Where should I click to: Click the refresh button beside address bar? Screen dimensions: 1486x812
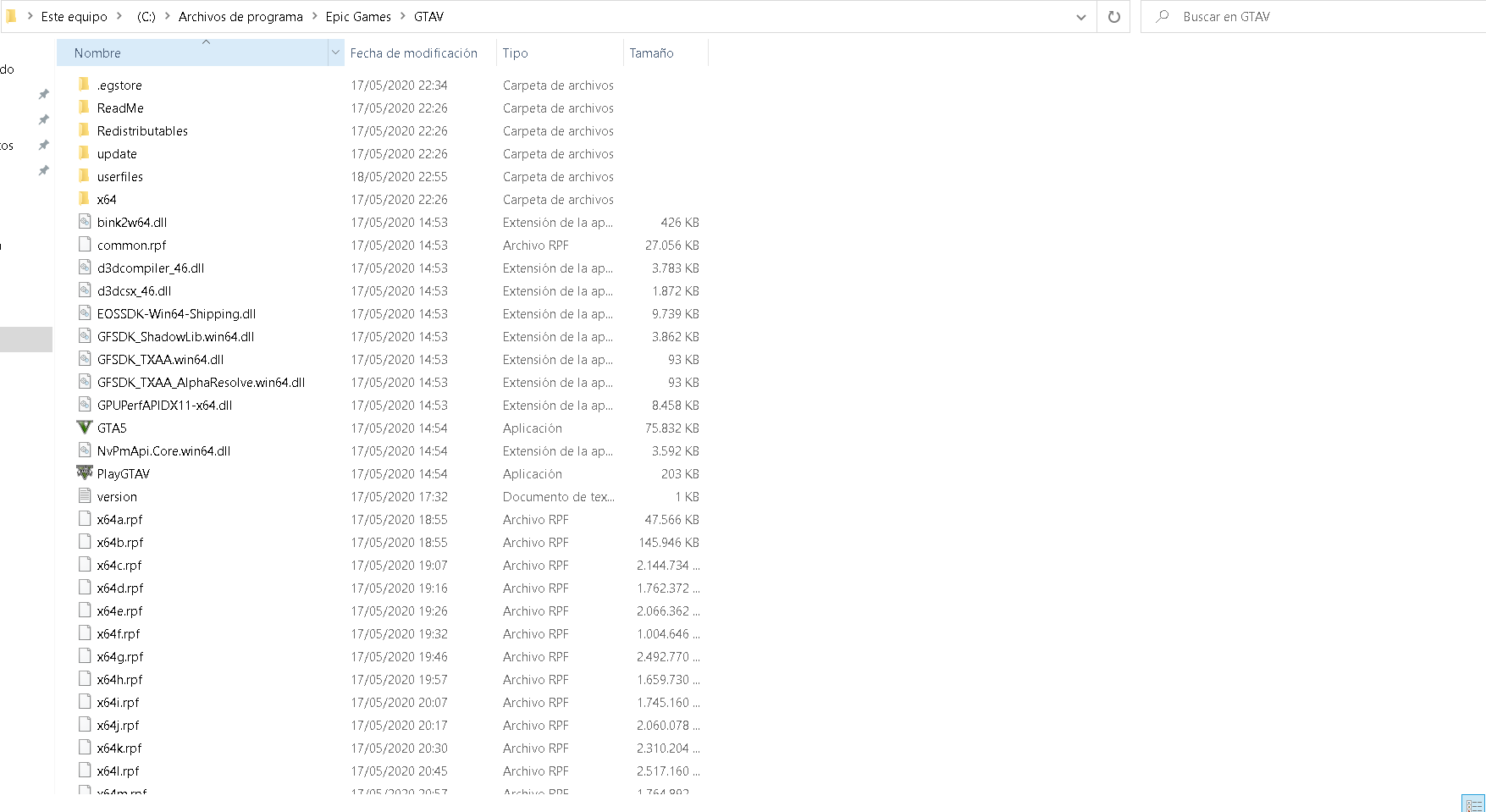pyautogui.click(x=1113, y=17)
